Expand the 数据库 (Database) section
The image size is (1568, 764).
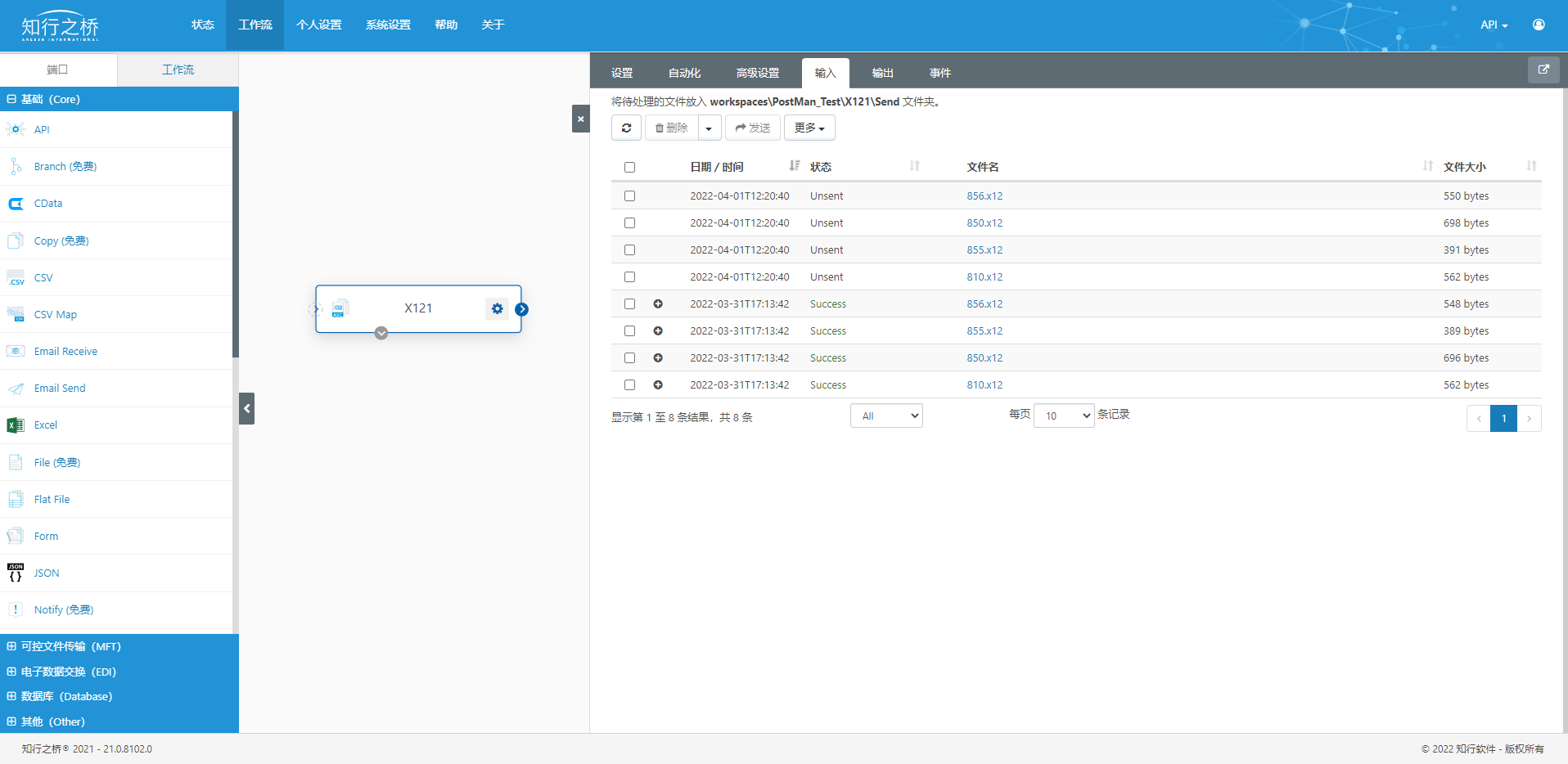(x=119, y=696)
